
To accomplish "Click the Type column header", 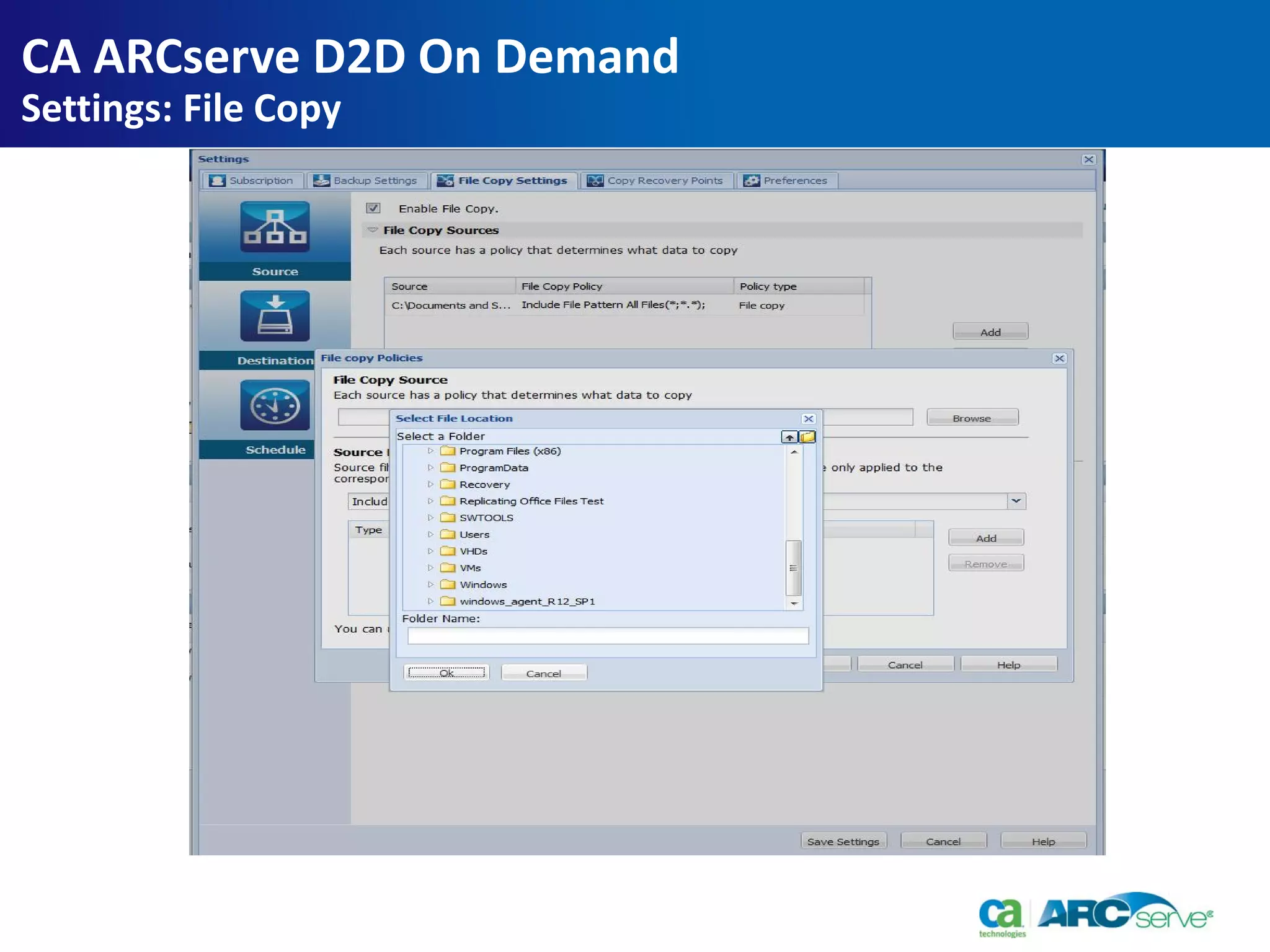I will 369,530.
